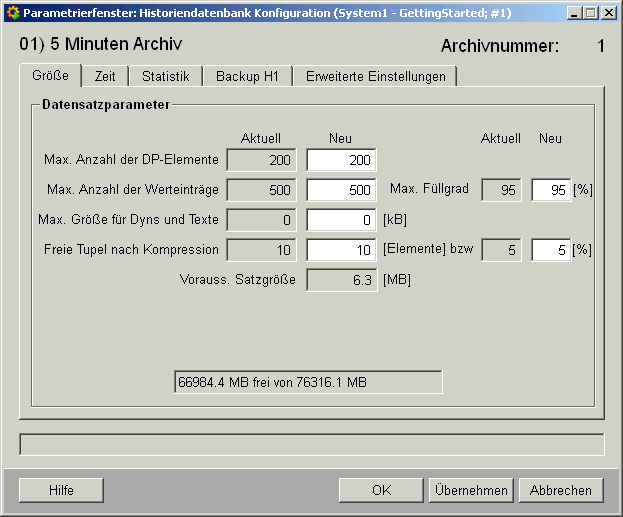Screen dimensions: 623x517
Task: Show the Erweiterte Einstellungen tab
Action: (x=375, y=77)
